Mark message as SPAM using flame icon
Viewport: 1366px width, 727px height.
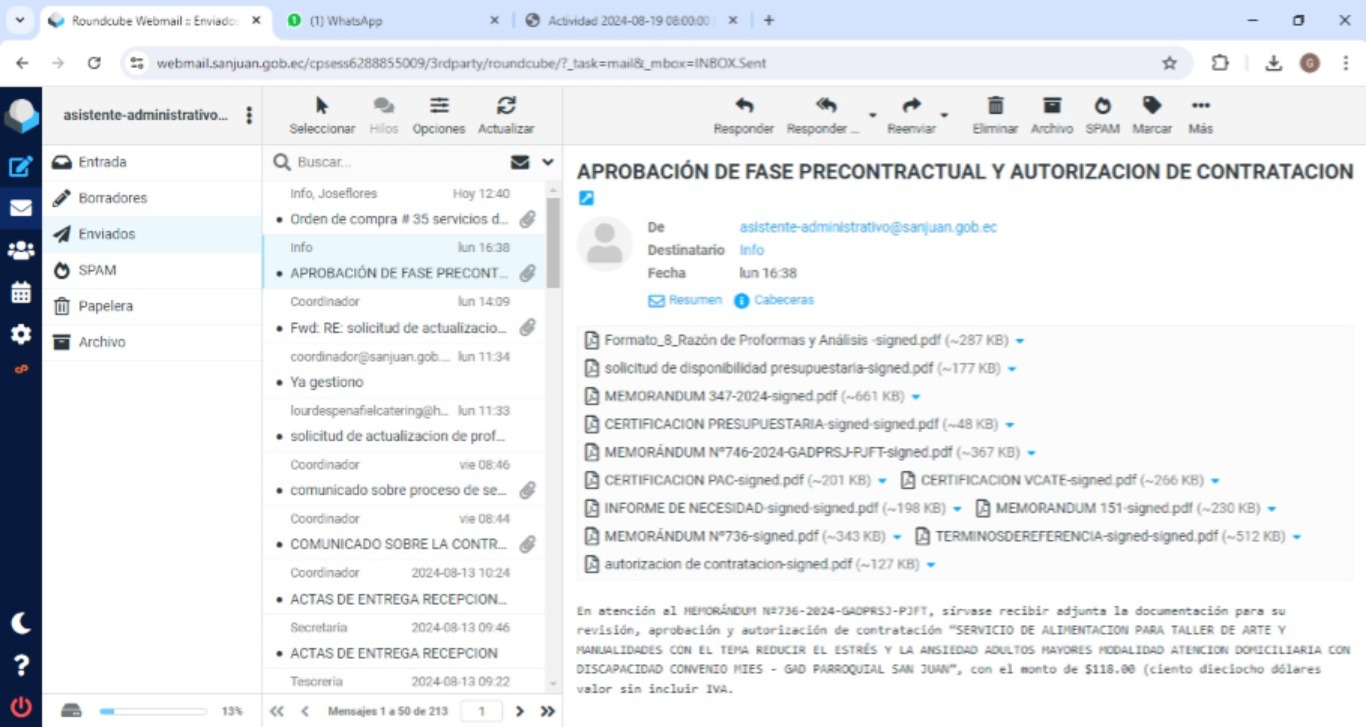coord(1102,106)
